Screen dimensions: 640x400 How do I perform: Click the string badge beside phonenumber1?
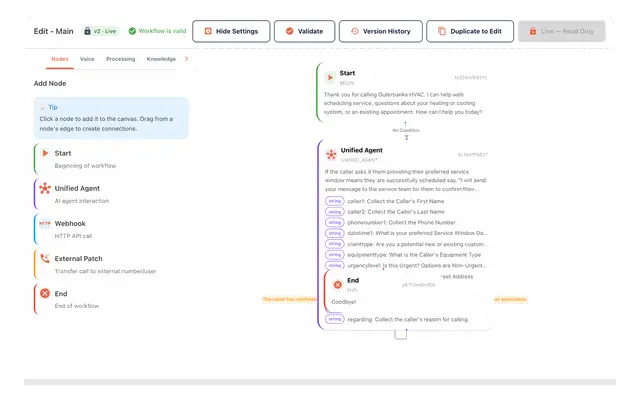(335, 222)
